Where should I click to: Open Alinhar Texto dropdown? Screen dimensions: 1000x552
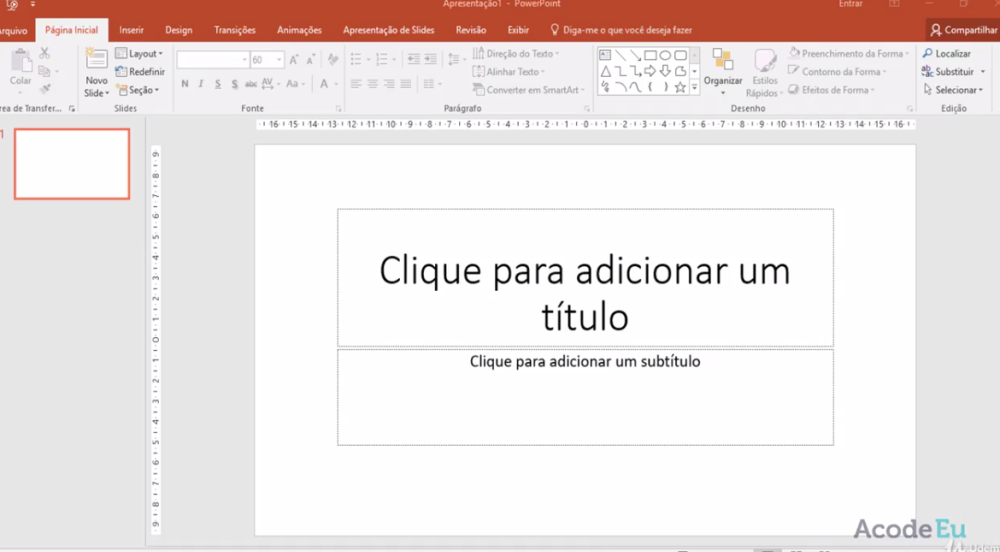509,72
